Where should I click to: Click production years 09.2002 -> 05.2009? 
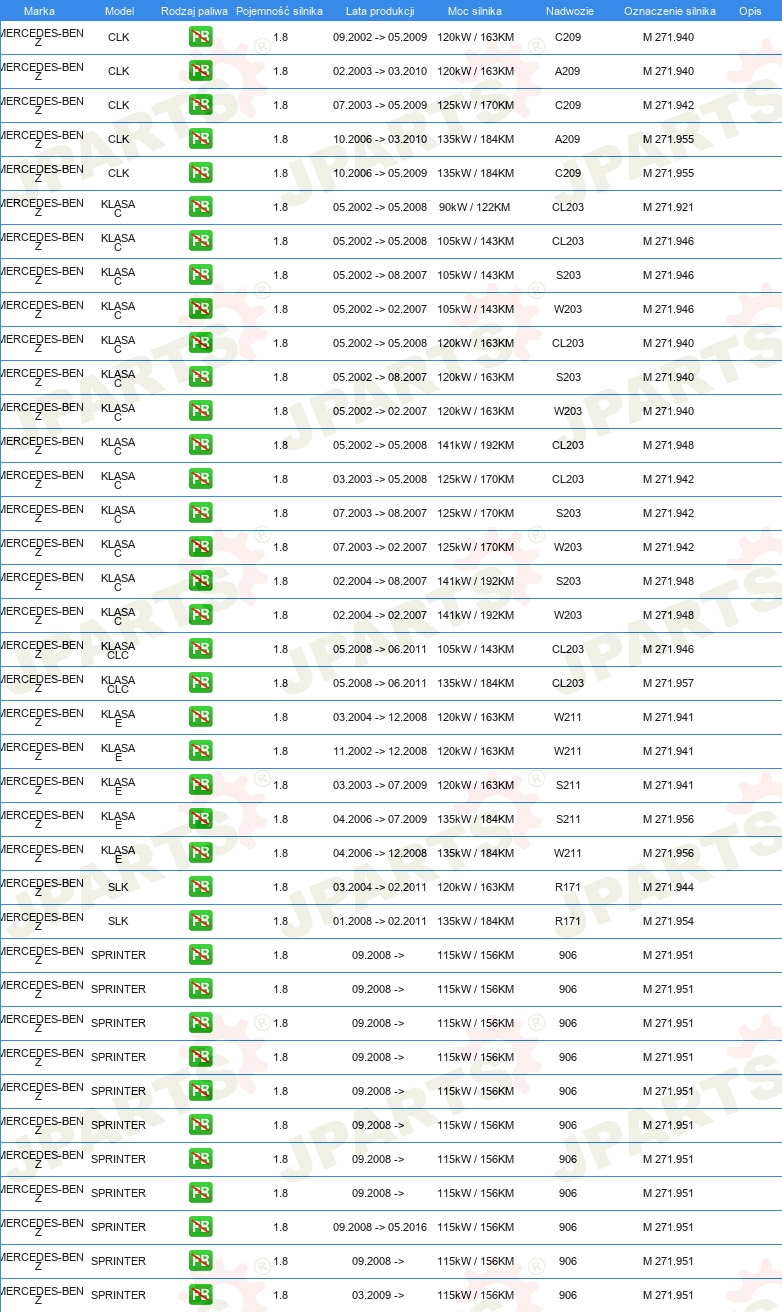380,38
